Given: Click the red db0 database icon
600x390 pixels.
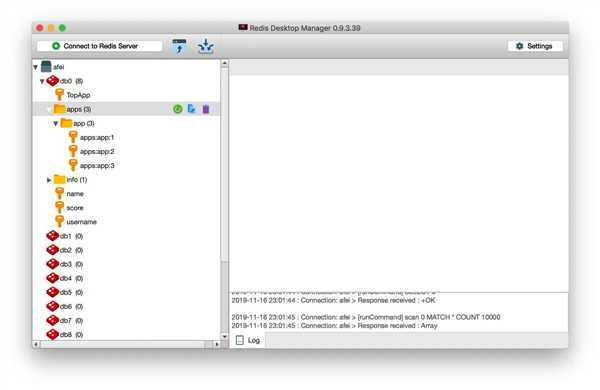Looking at the screenshot, I should click(x=53, y=81).
